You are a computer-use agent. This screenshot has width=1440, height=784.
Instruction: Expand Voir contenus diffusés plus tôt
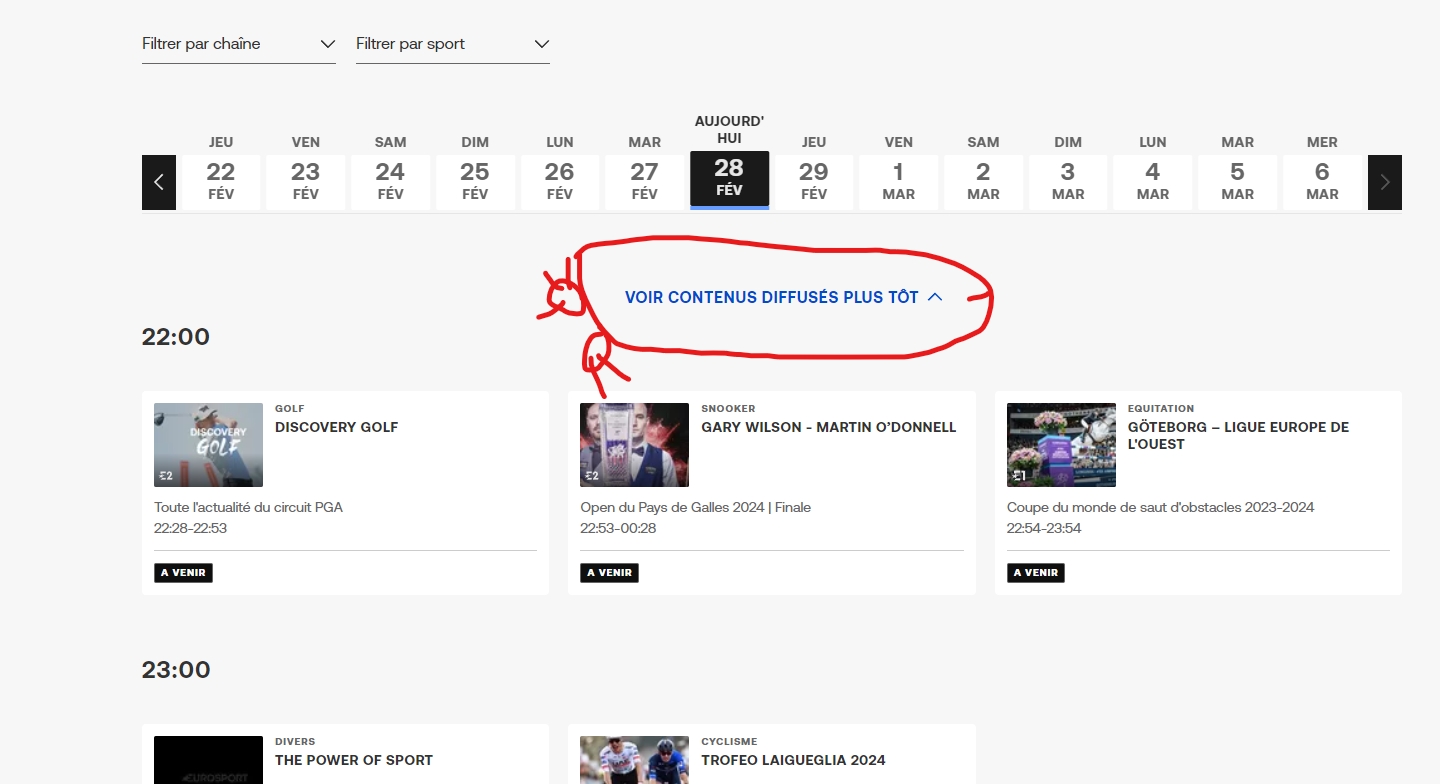[784, 297]
